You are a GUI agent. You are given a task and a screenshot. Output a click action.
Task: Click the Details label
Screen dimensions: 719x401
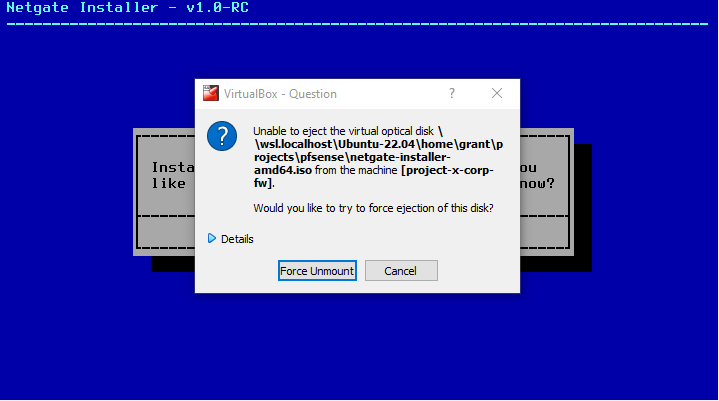click(x=237, y=239)
